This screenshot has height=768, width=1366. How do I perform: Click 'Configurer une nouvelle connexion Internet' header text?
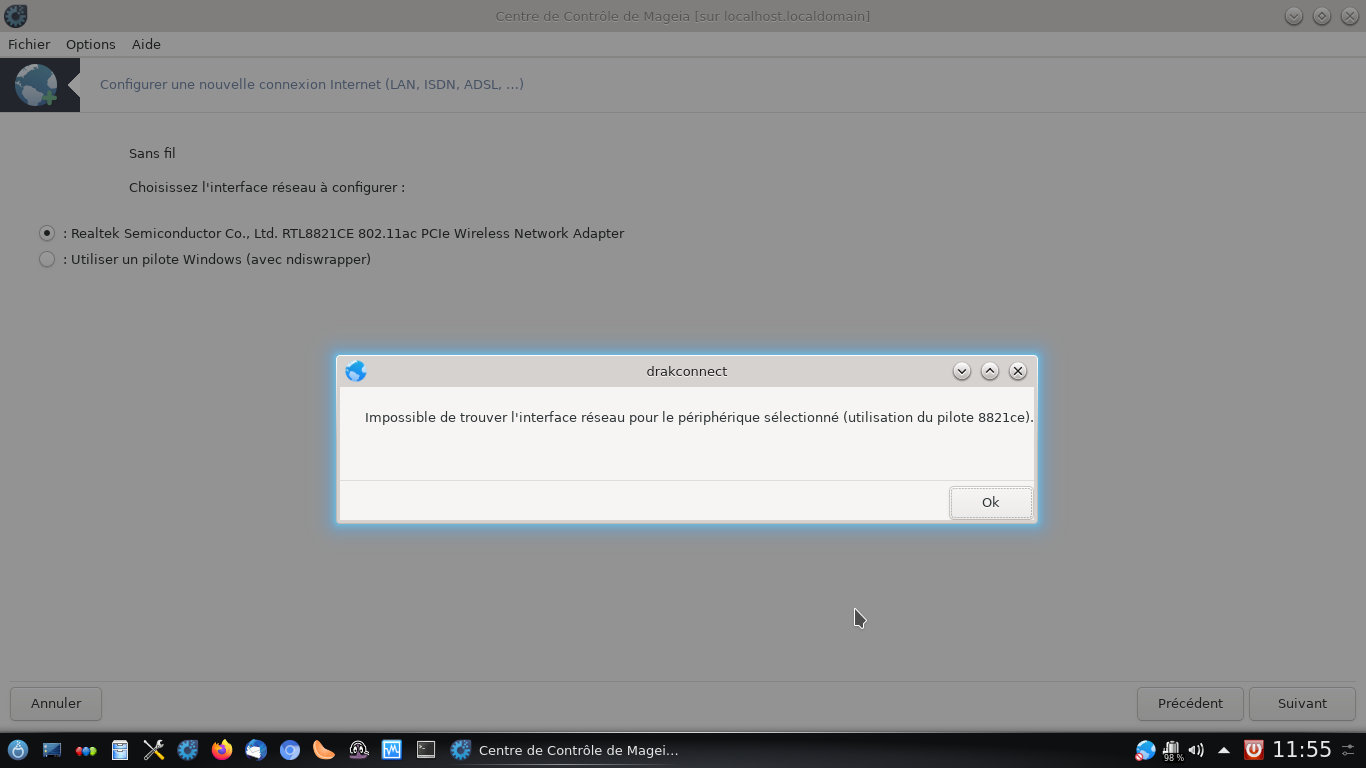tap(312, 84)
